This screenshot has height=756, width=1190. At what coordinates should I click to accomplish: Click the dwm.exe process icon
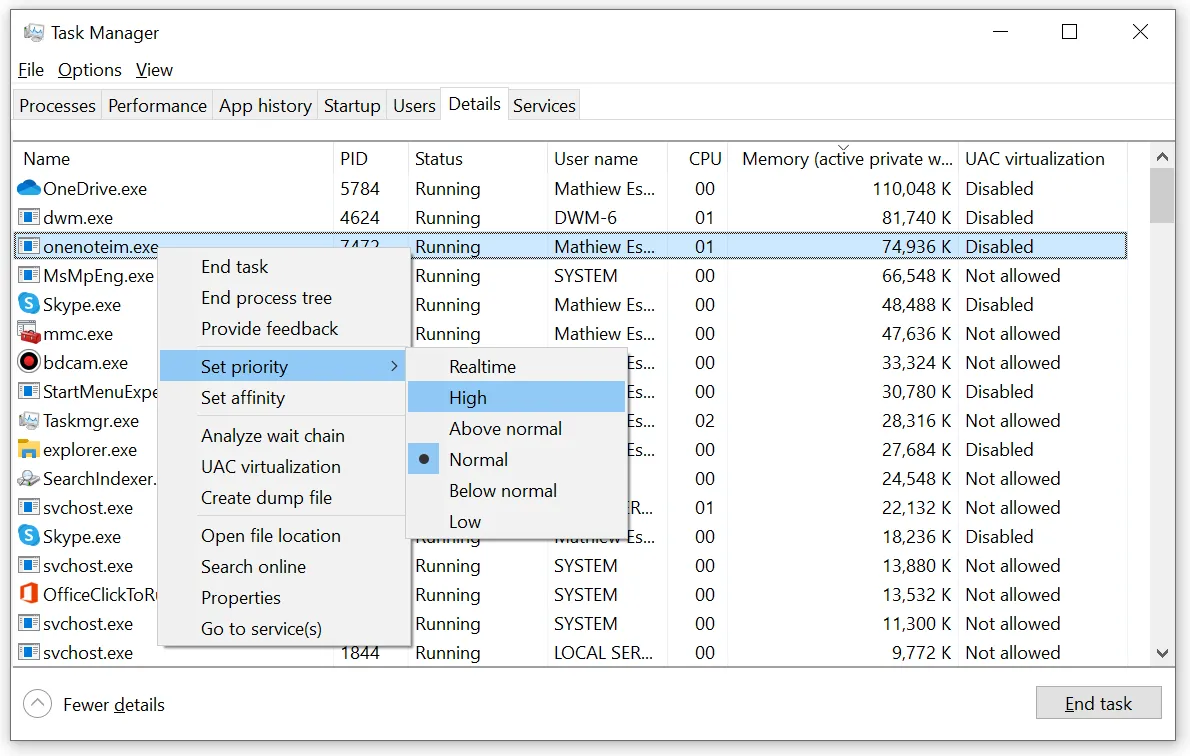pos(29,217)
